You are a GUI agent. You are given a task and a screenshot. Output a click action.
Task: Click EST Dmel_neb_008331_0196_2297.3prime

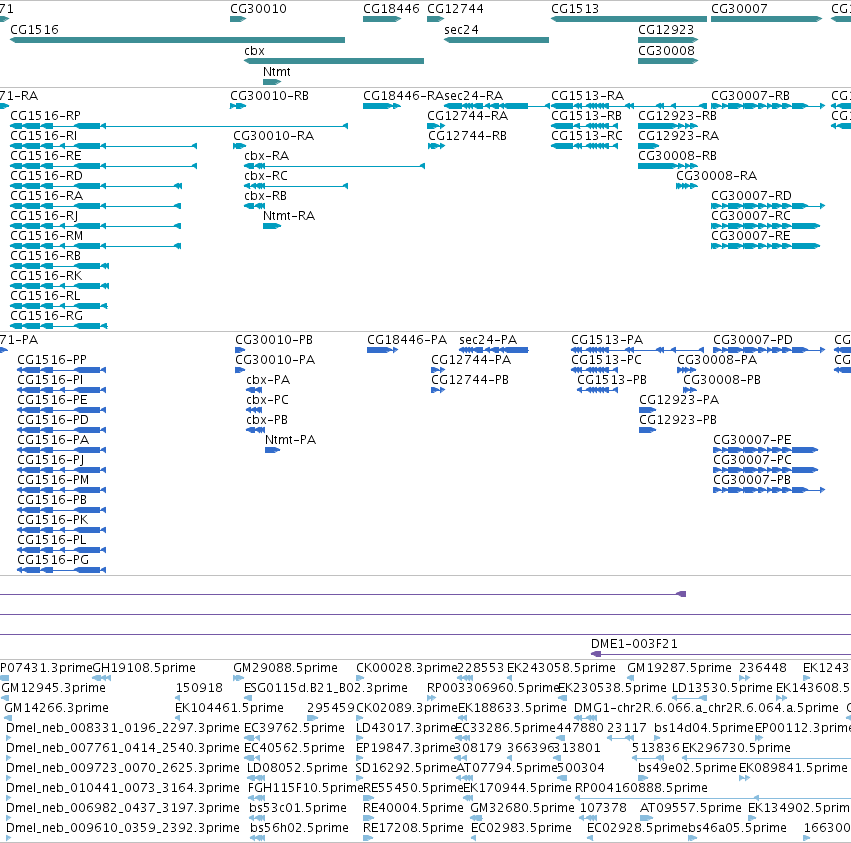point(9,738)
